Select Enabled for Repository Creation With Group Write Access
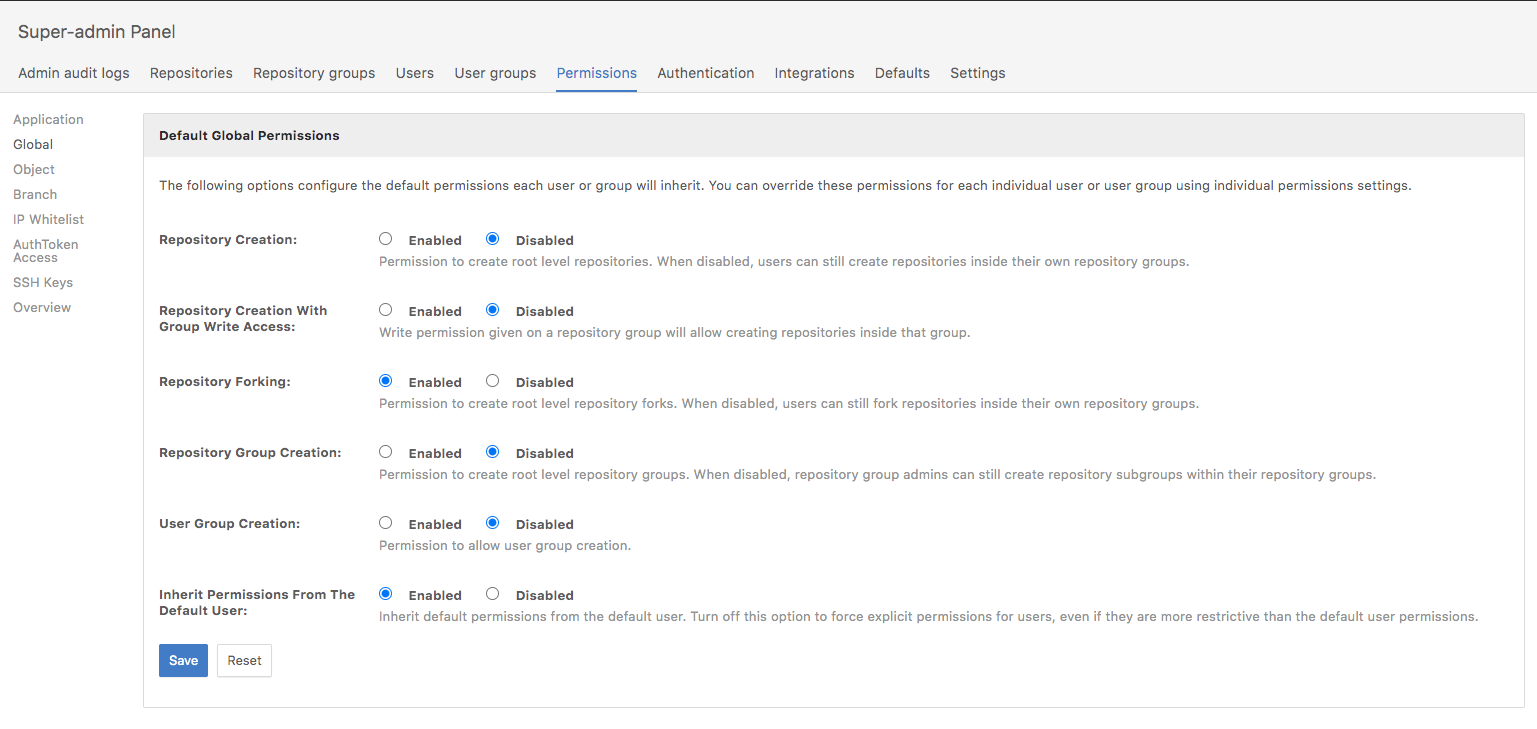The width and height of the screenshot is (1537, 729). 386,310
